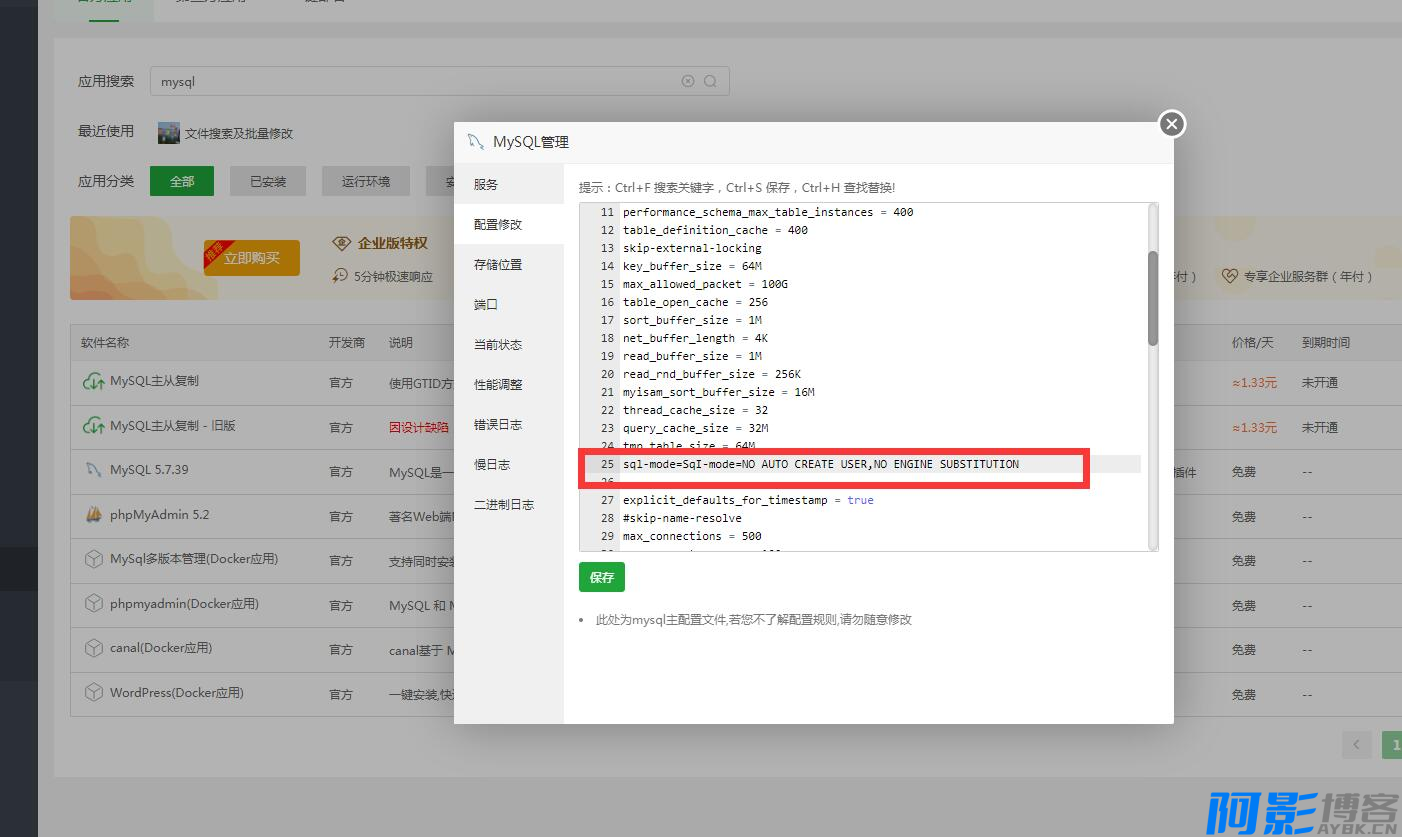Click the red 因设计缺陷 description text
This screenshot has width=1402, height=837.
coord(419,427)
